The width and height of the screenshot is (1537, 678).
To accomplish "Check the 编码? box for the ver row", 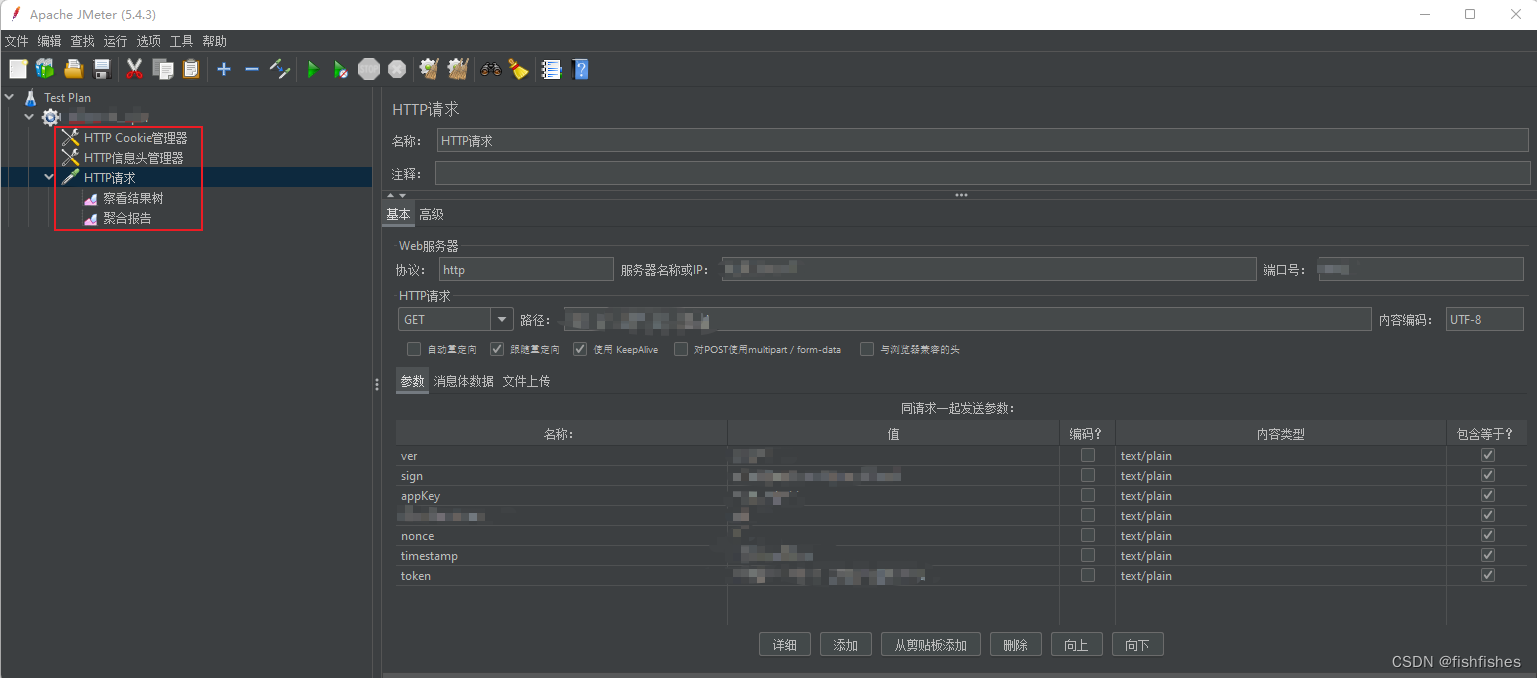I will [x=1088, y=455].
